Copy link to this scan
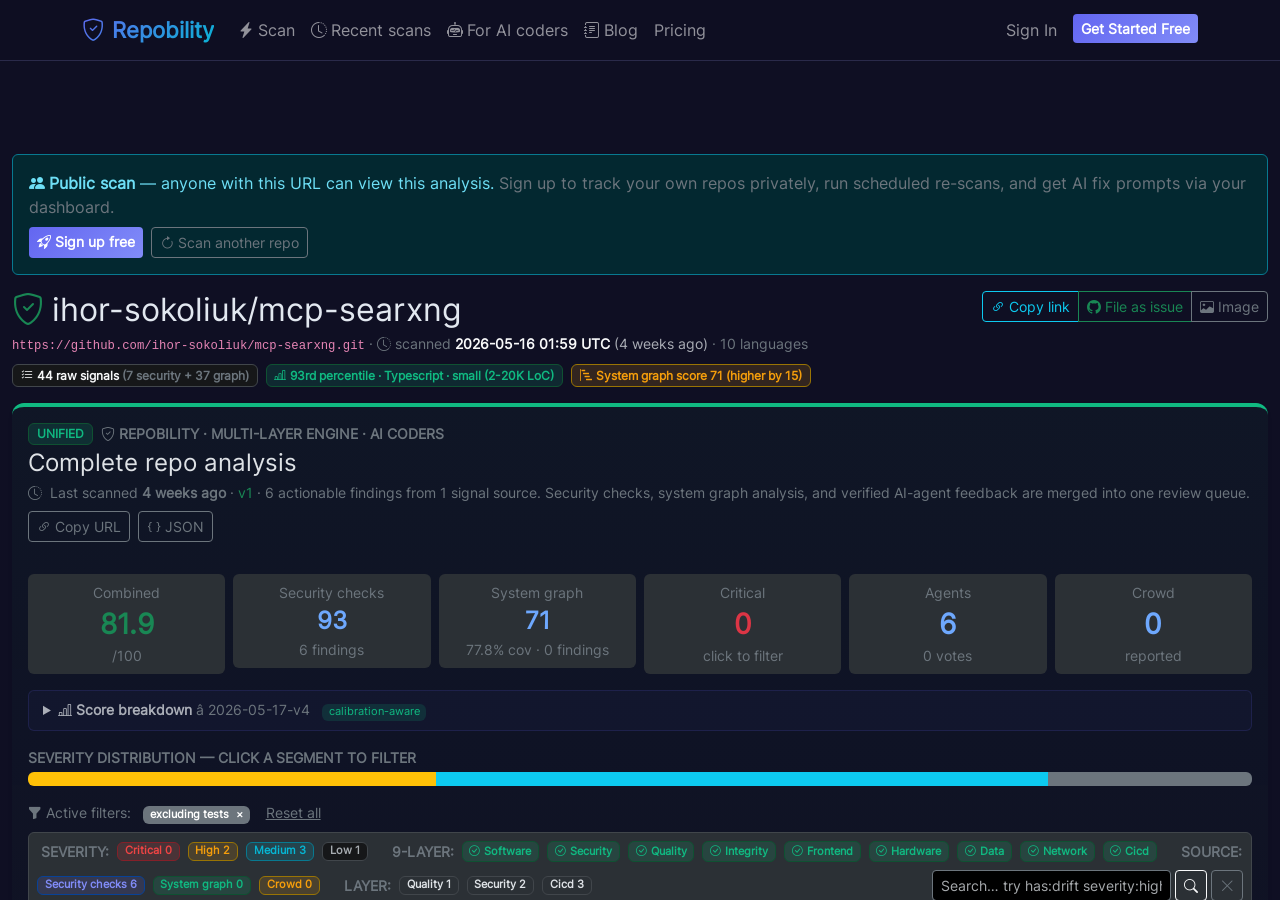This screenshot has width=1280, height=900. 1030,307
